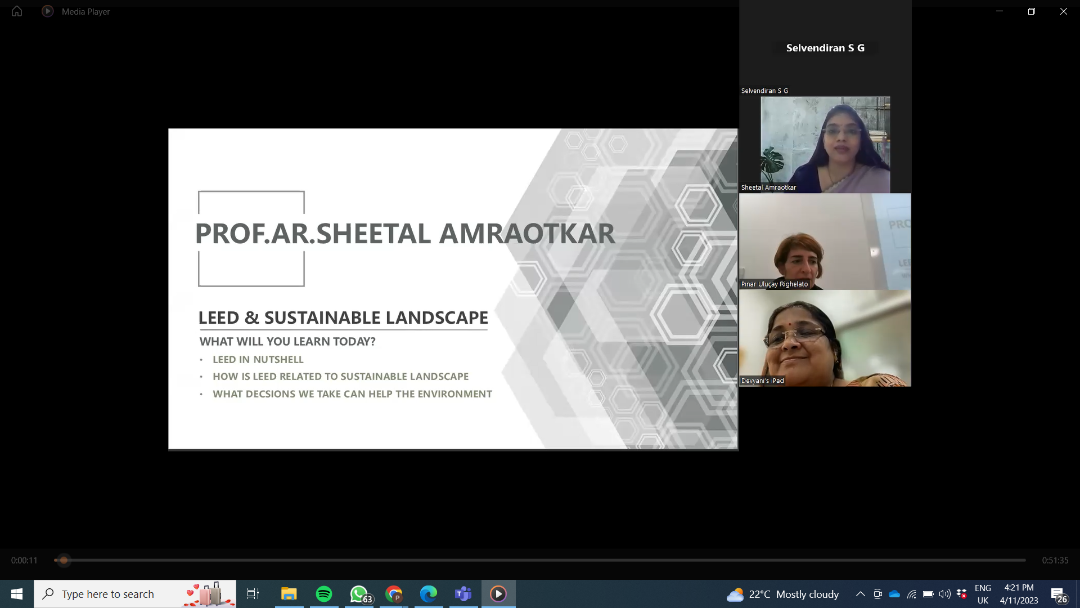Open the Windows Start menu
The width and height of the screenshot is (1080, 608).
17,594
